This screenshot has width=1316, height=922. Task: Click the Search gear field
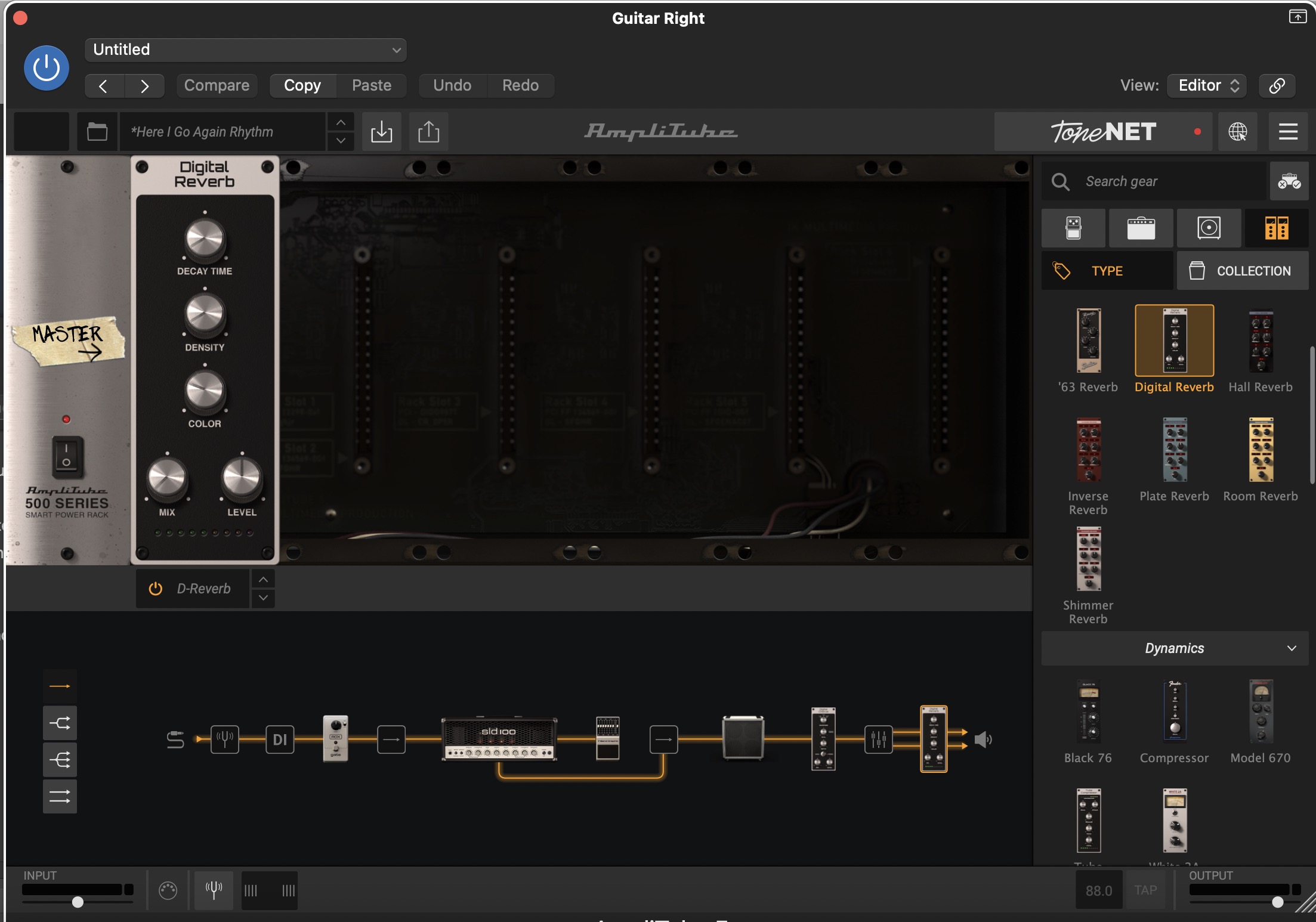tap(1154, 181)
